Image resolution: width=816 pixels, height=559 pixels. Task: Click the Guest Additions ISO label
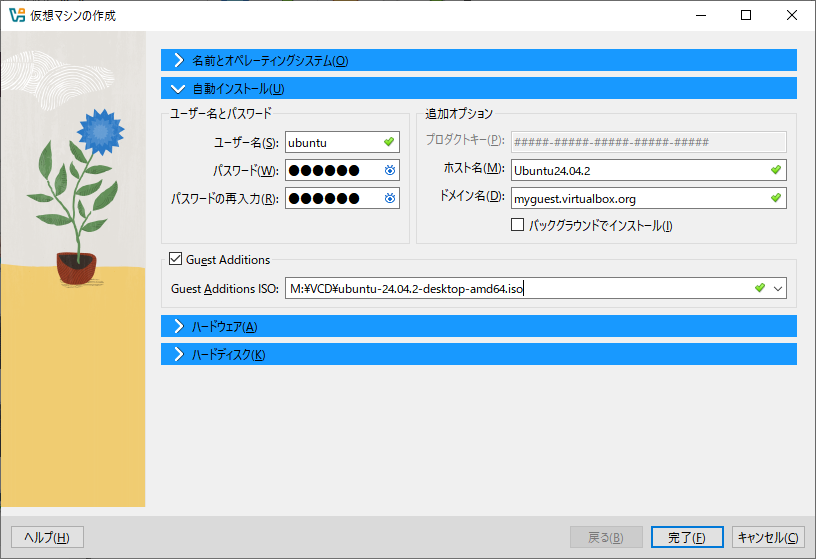tap(225, 289)
